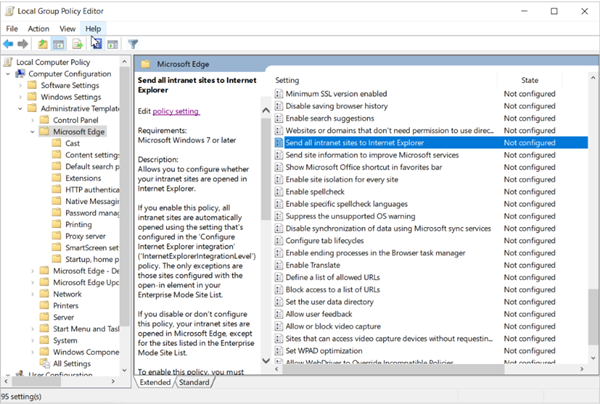The width and height of the screenshot is (600, 404).
Task: Toggle the Show/Hide Console Tree icon
Action: tap(59, 44)
